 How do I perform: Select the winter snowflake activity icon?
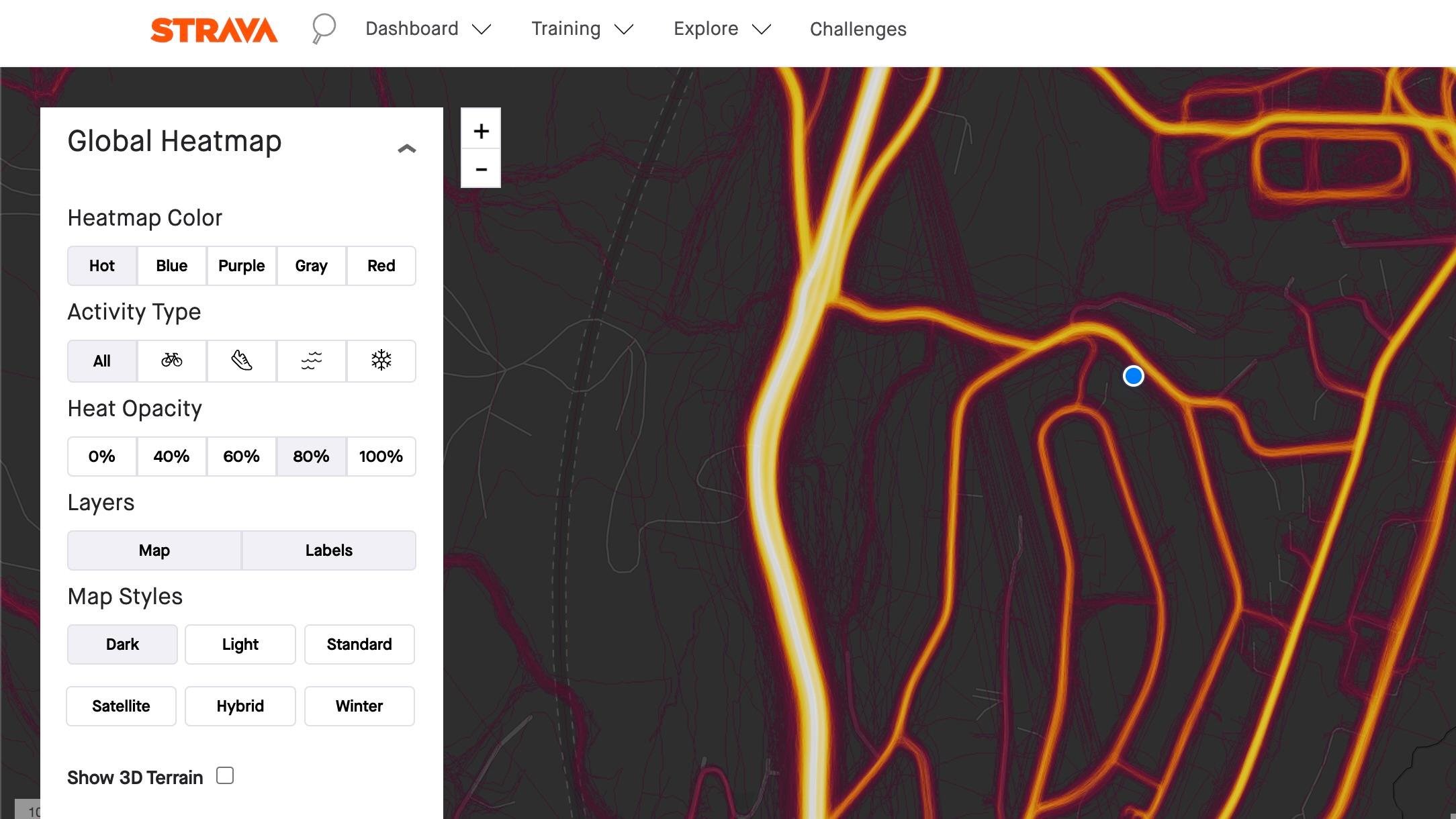(381, 361)
